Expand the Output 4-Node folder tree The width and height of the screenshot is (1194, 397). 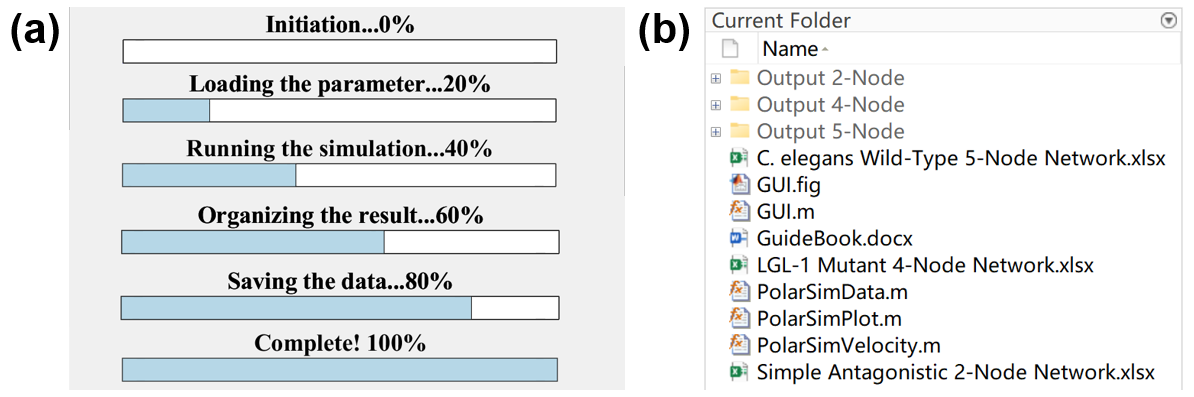tap(715, 105)
